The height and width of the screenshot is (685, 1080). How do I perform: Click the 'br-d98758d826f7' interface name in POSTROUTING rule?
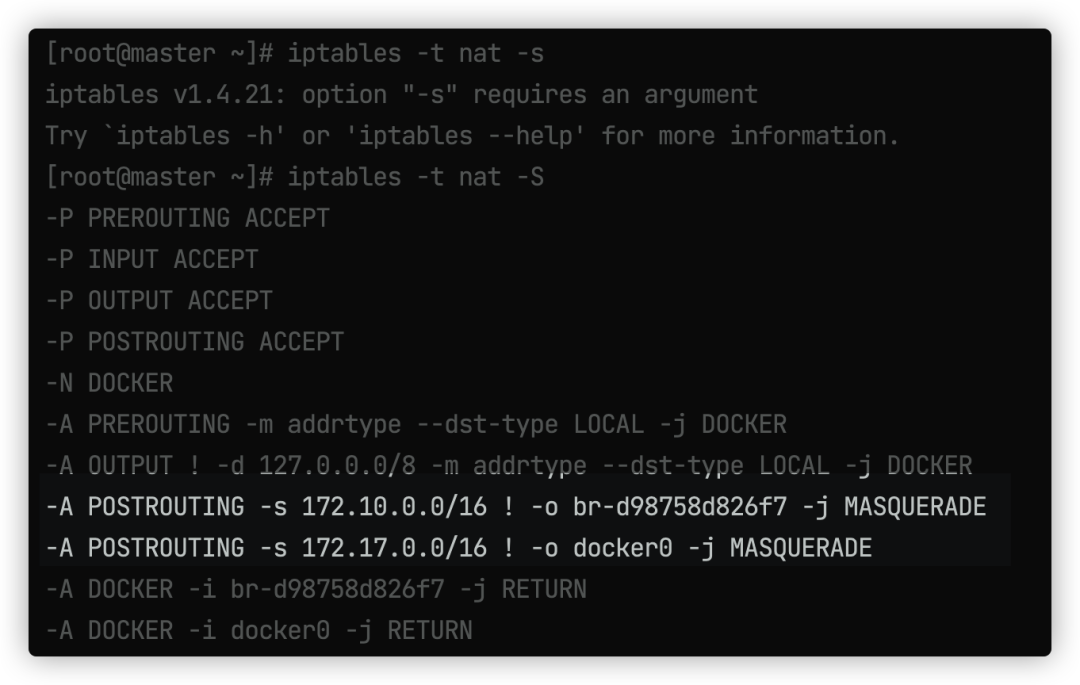coord(680,507)
